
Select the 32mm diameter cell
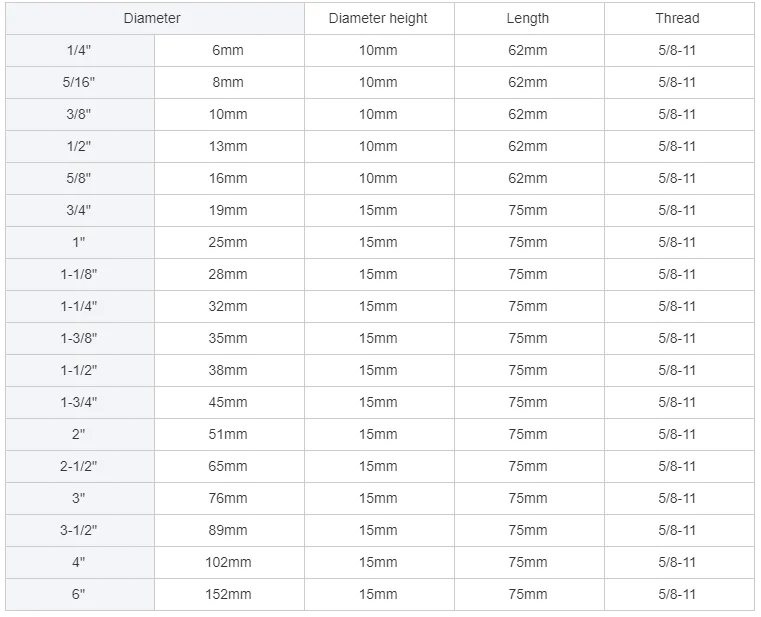(228, 306)
